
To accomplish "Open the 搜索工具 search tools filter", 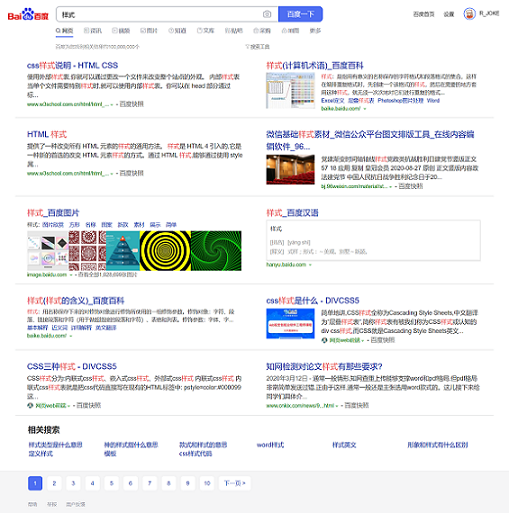I will pos(257,47).
